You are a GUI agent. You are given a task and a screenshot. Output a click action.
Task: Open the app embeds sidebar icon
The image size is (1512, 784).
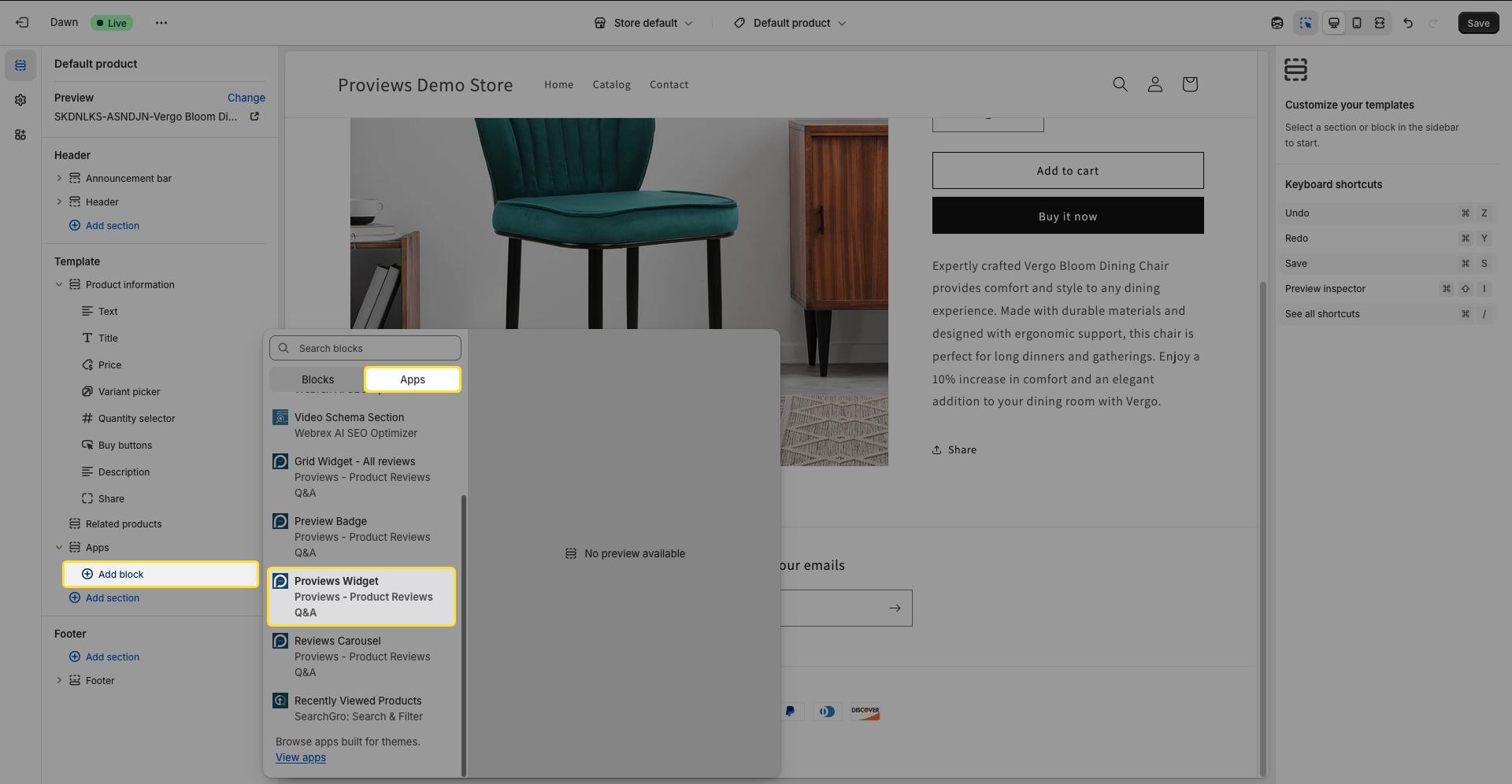(20, 135)
